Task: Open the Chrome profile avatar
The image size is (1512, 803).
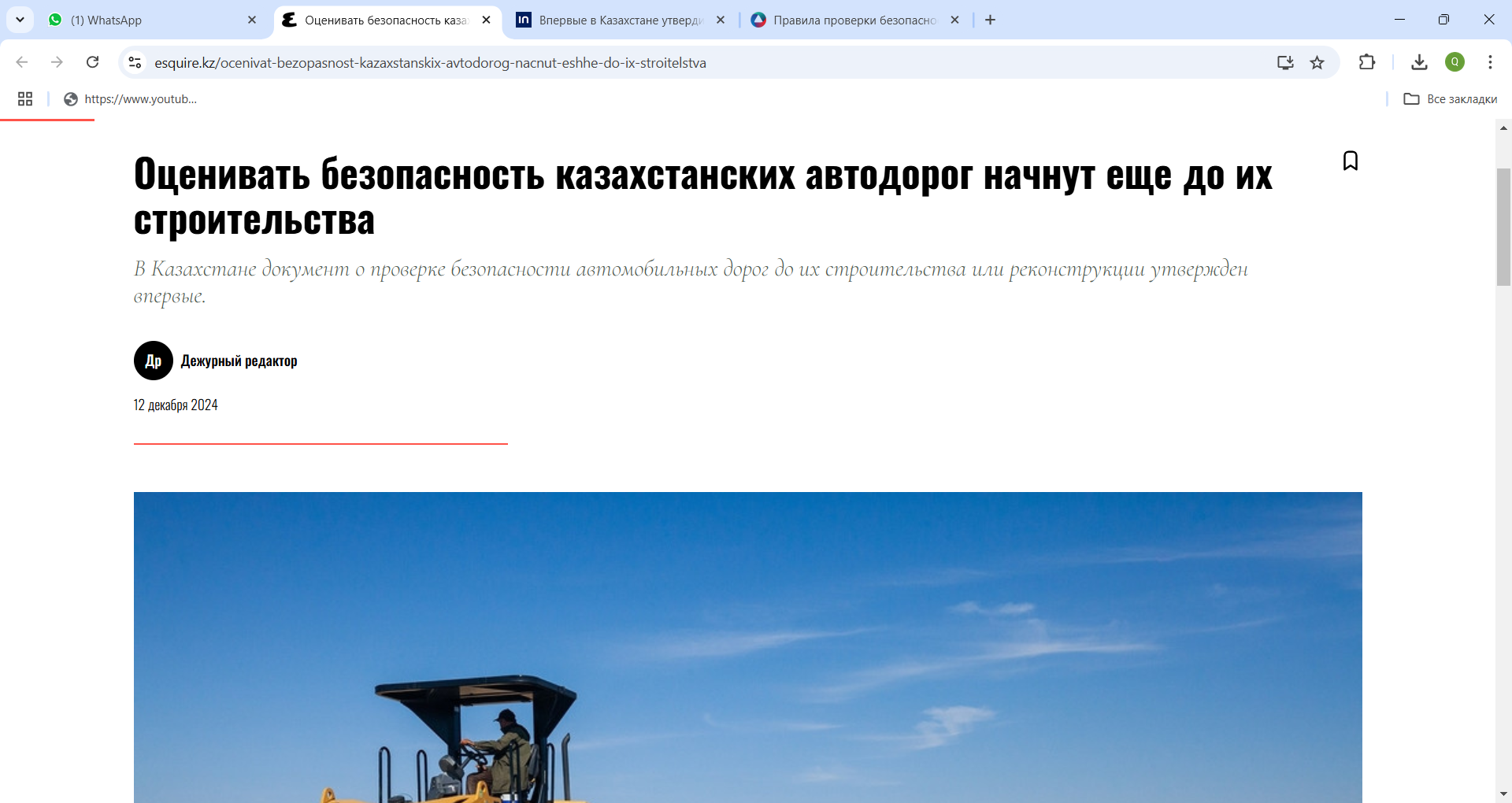Action: (1455, 62)
